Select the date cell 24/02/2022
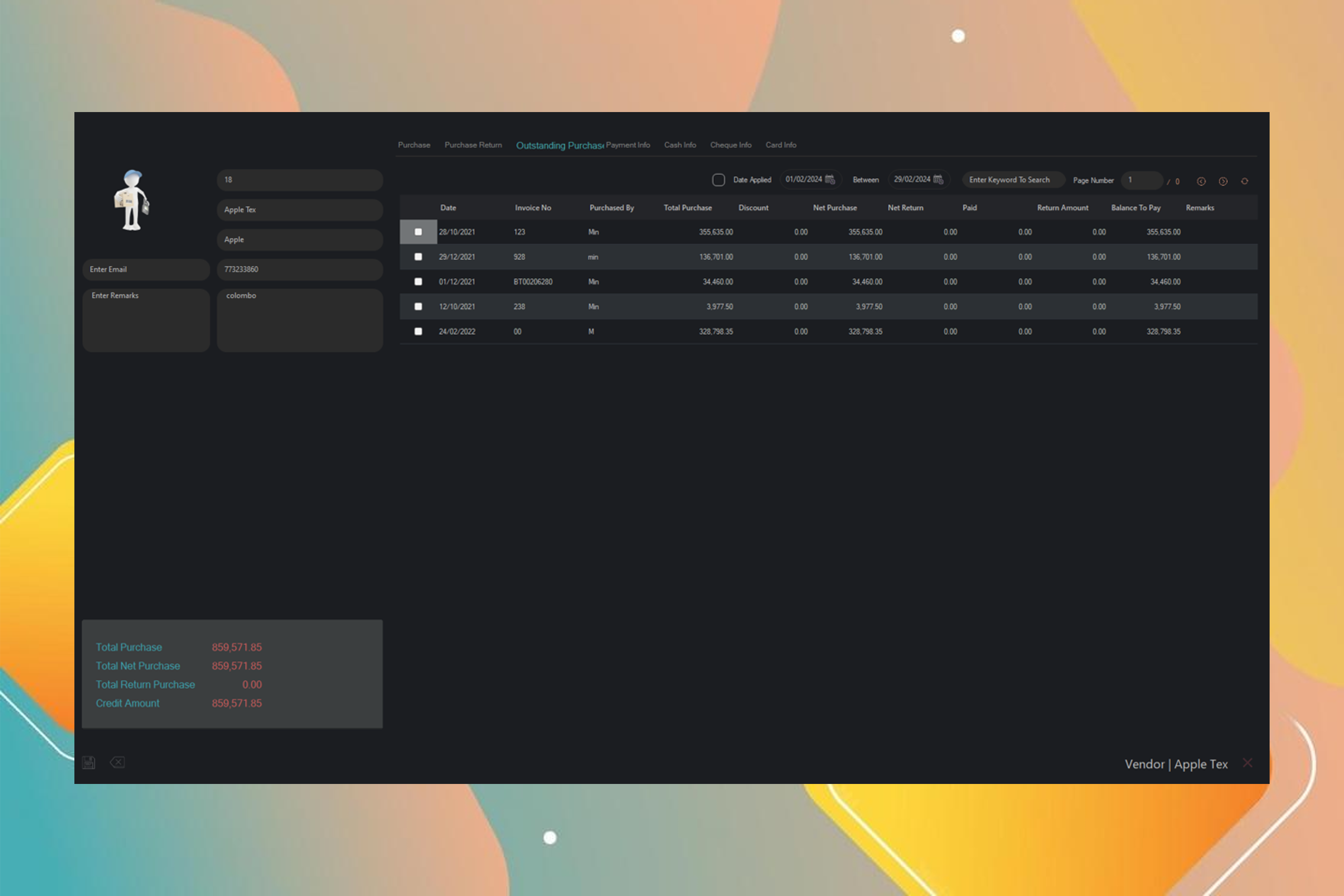This screenshot has width=1344, height=896. click(457, 331)
